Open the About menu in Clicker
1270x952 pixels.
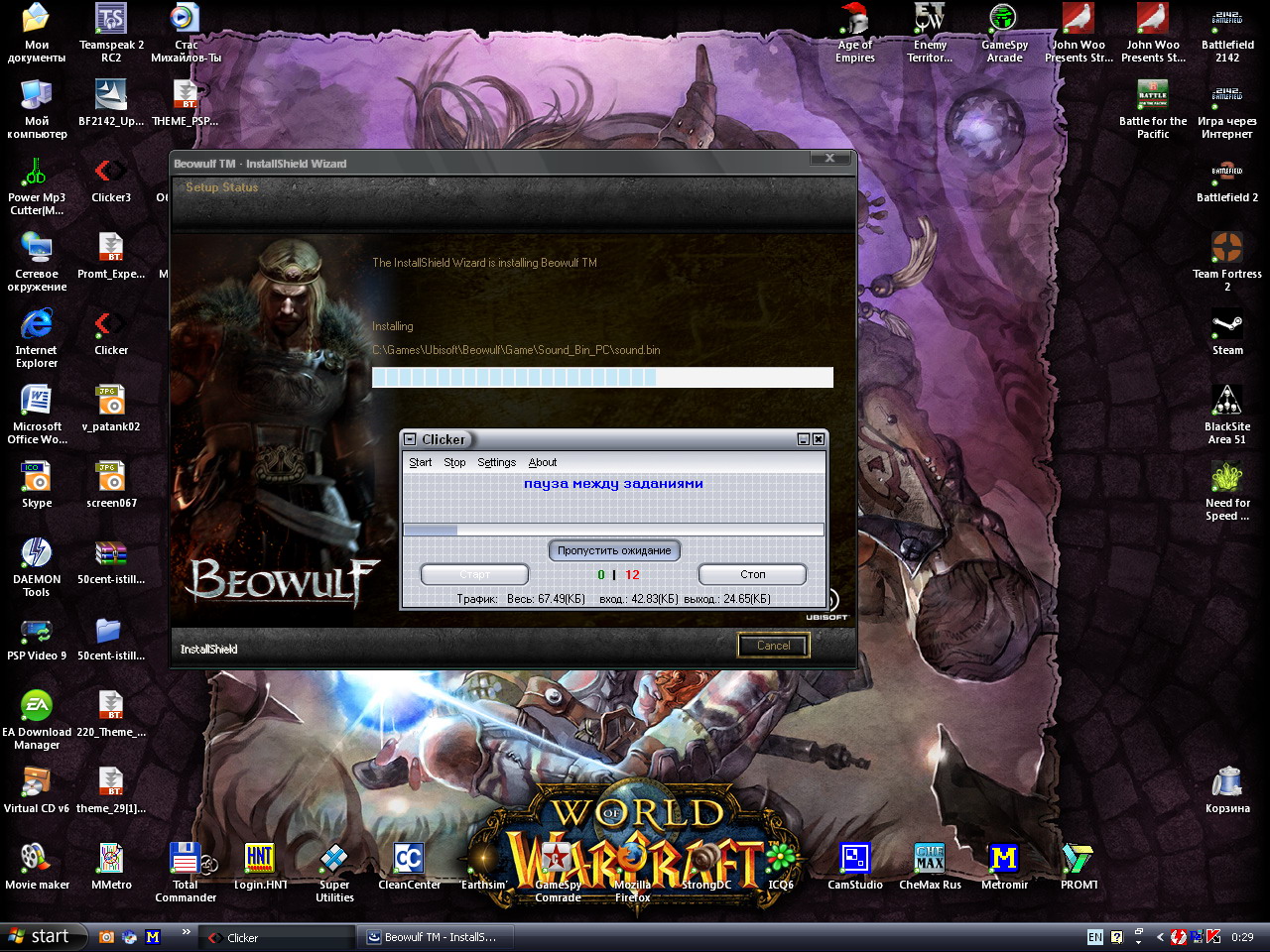click(x=542, y=463)
